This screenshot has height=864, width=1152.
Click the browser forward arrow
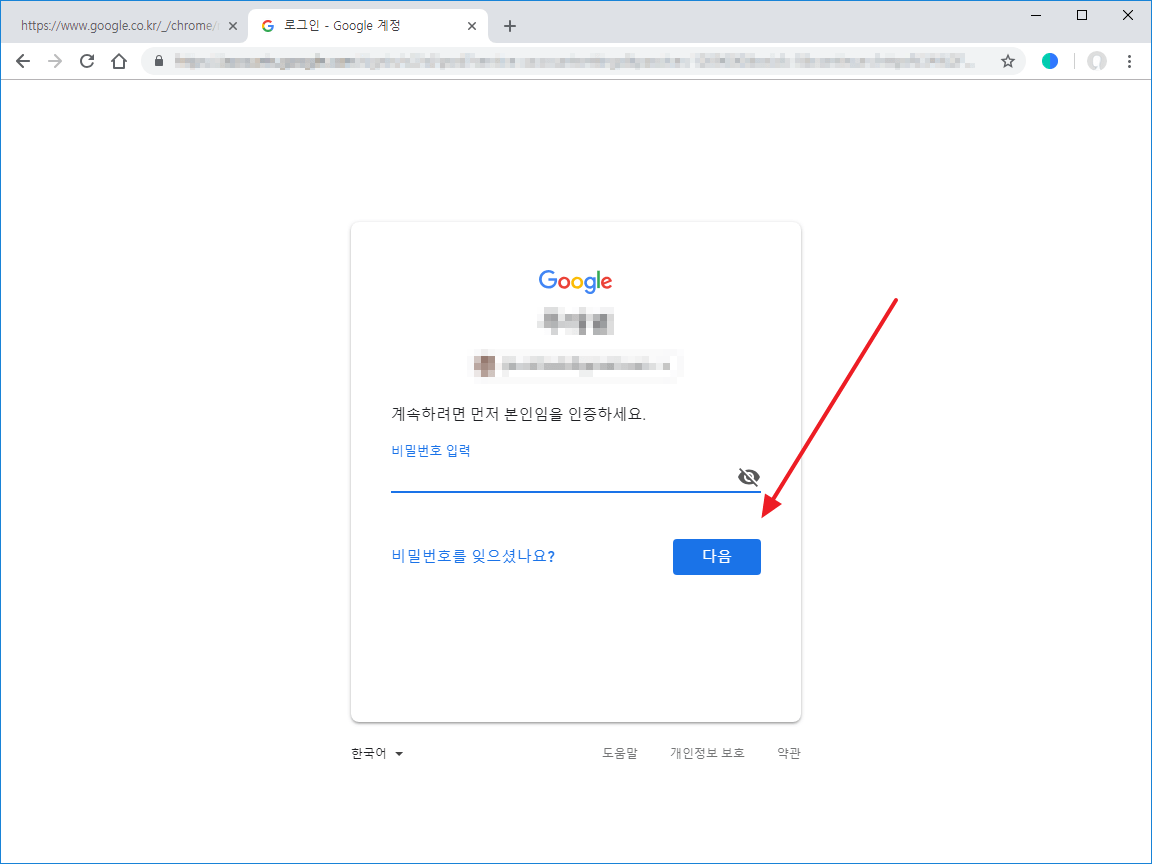click(55, 61)
